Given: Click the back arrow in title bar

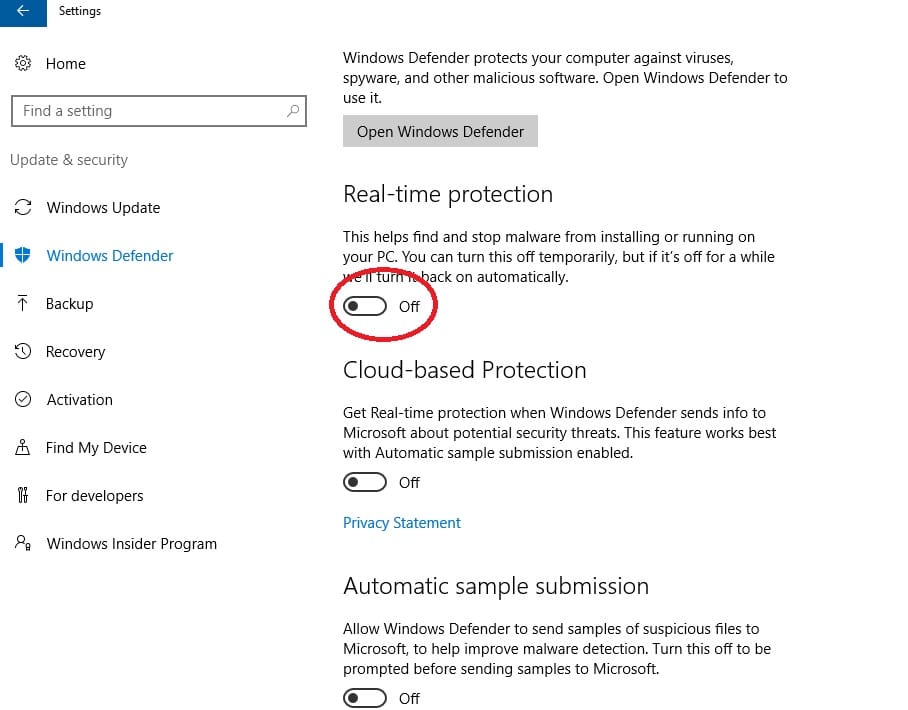Looking at the screenshot, I should pos(22,12).
